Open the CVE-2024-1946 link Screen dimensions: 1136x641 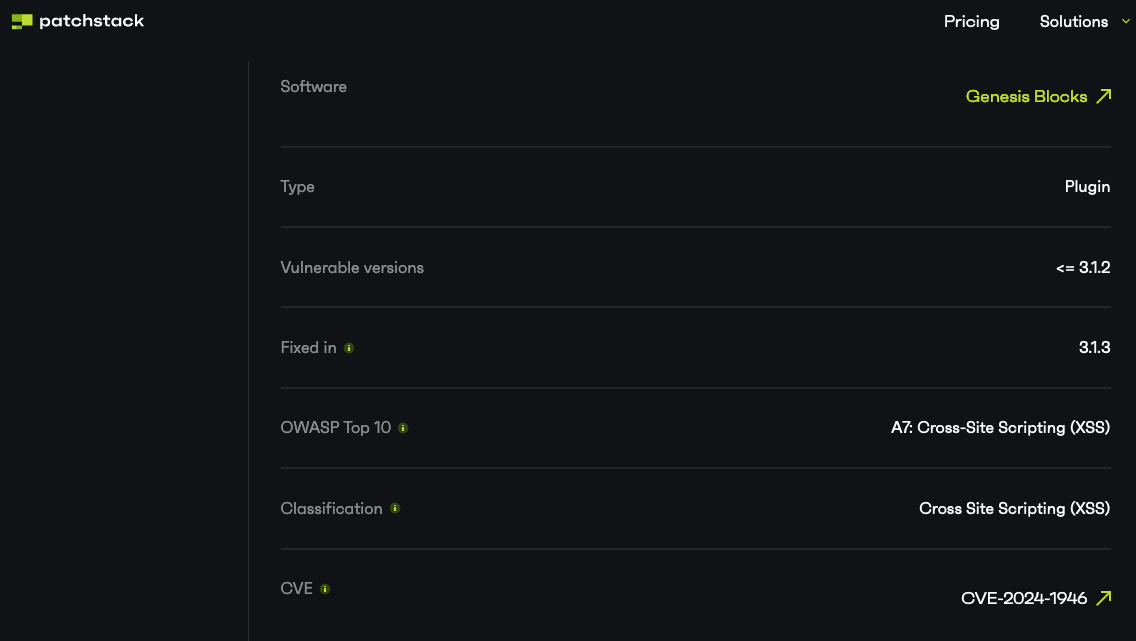pos(1024,598)
